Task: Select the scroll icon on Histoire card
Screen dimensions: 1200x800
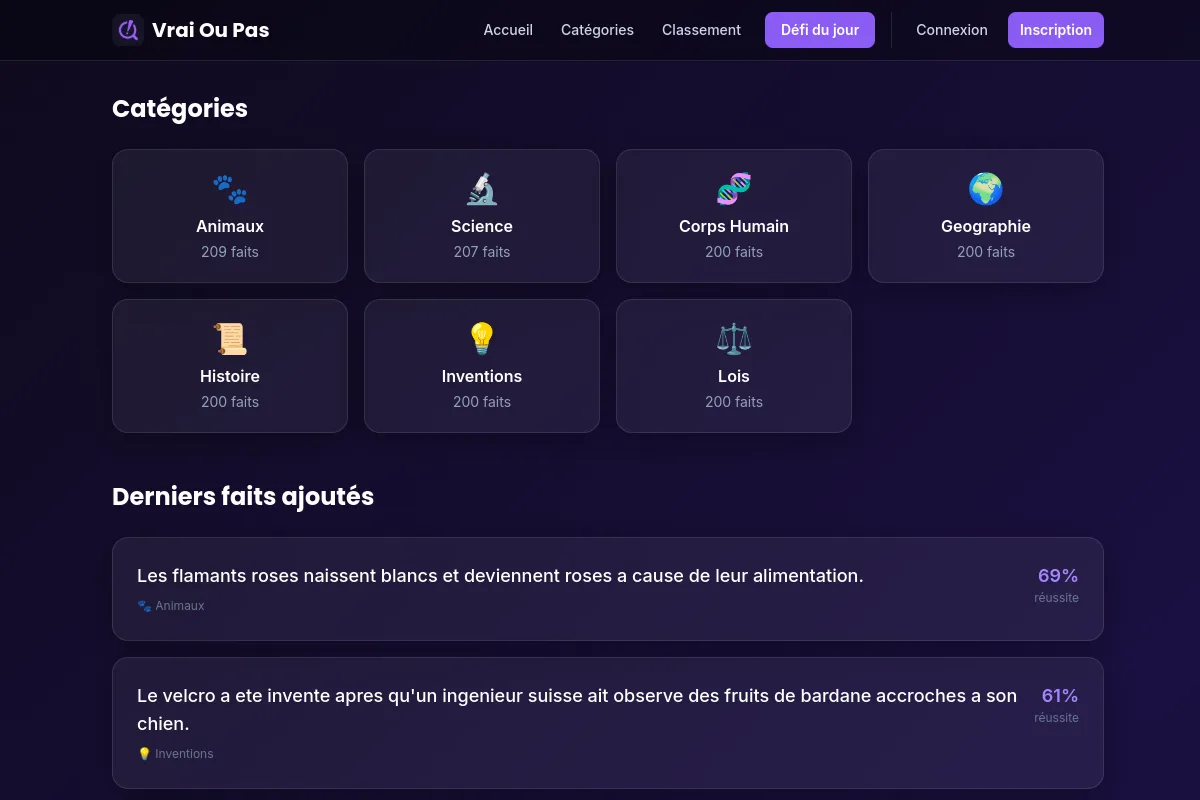Action: (230, 339)
